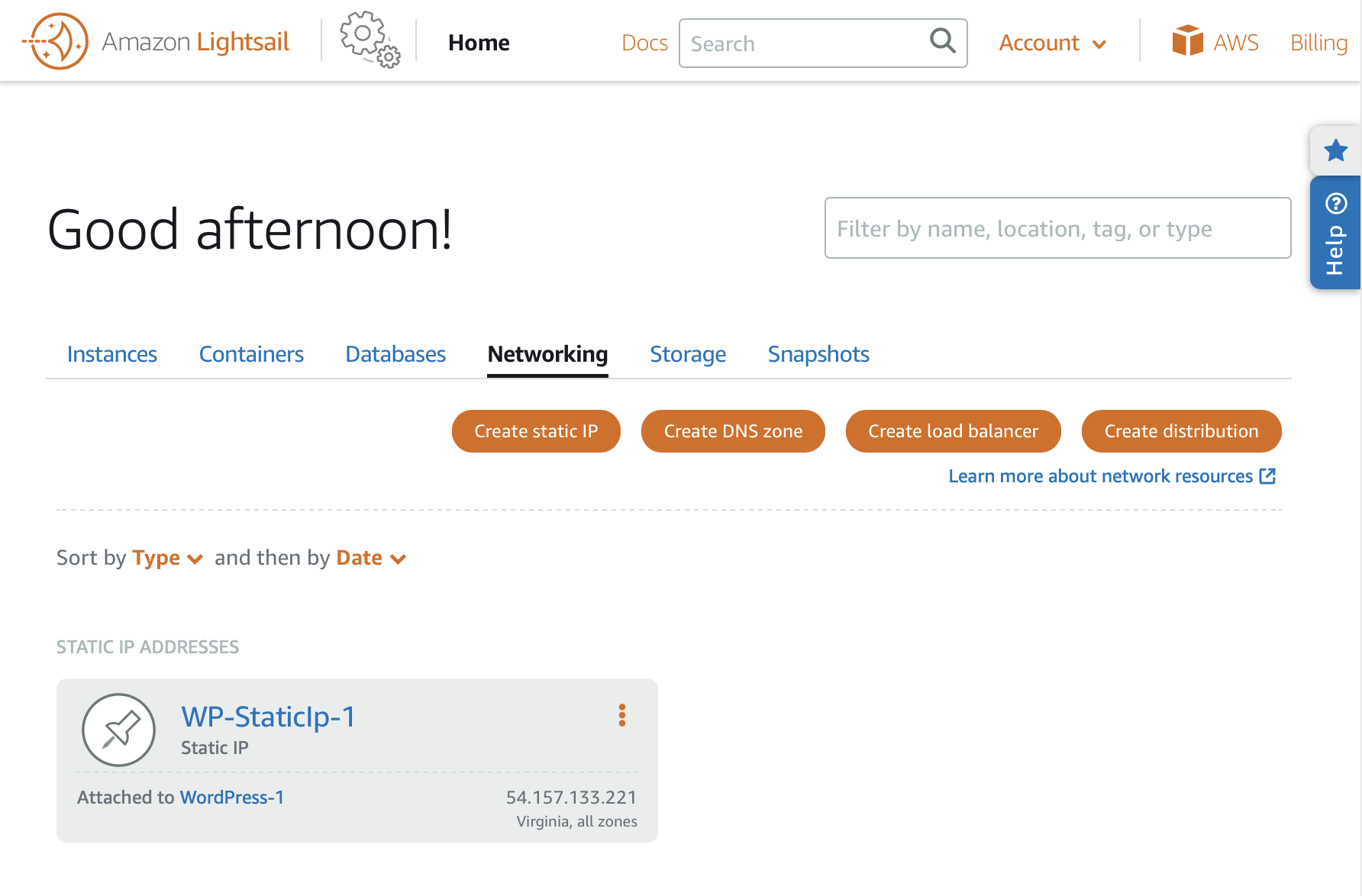Switch to the Snapshots tab
This screenshot has height=896, width=1362.
click(818, 354)
